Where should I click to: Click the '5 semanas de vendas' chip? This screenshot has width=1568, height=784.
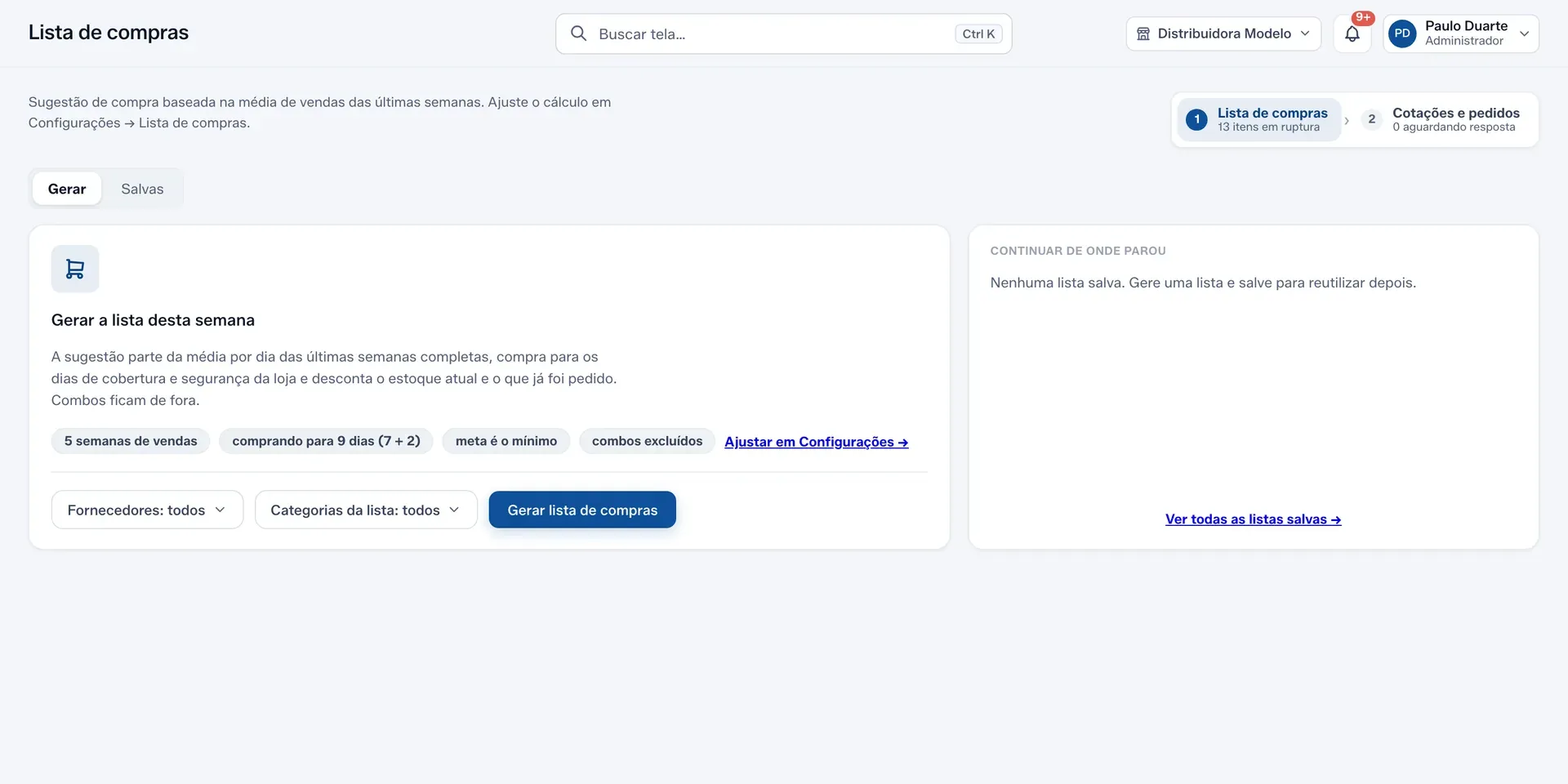tap(131, 441)
